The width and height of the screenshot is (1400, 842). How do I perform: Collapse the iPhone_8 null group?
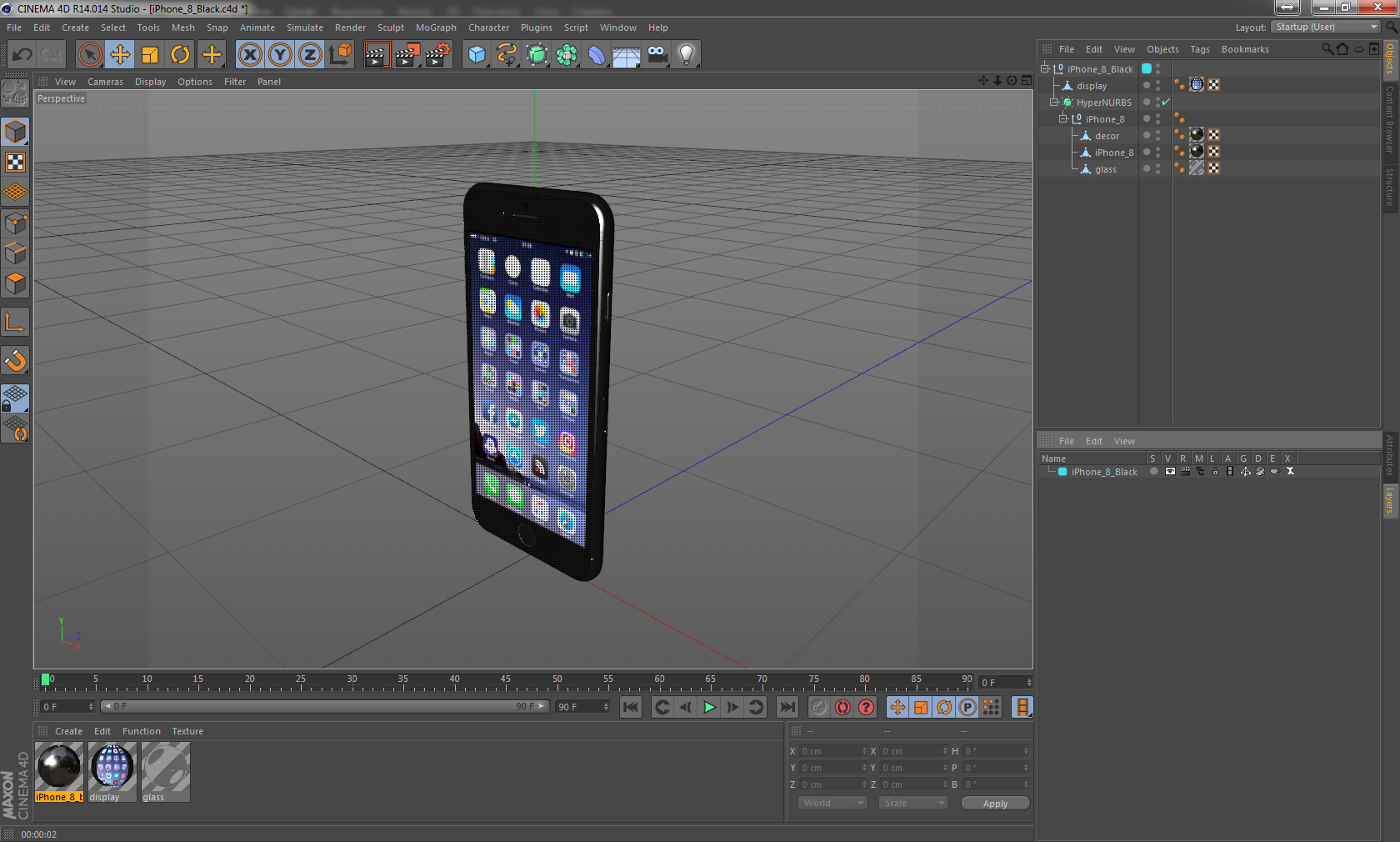[x=1062, y=119]
